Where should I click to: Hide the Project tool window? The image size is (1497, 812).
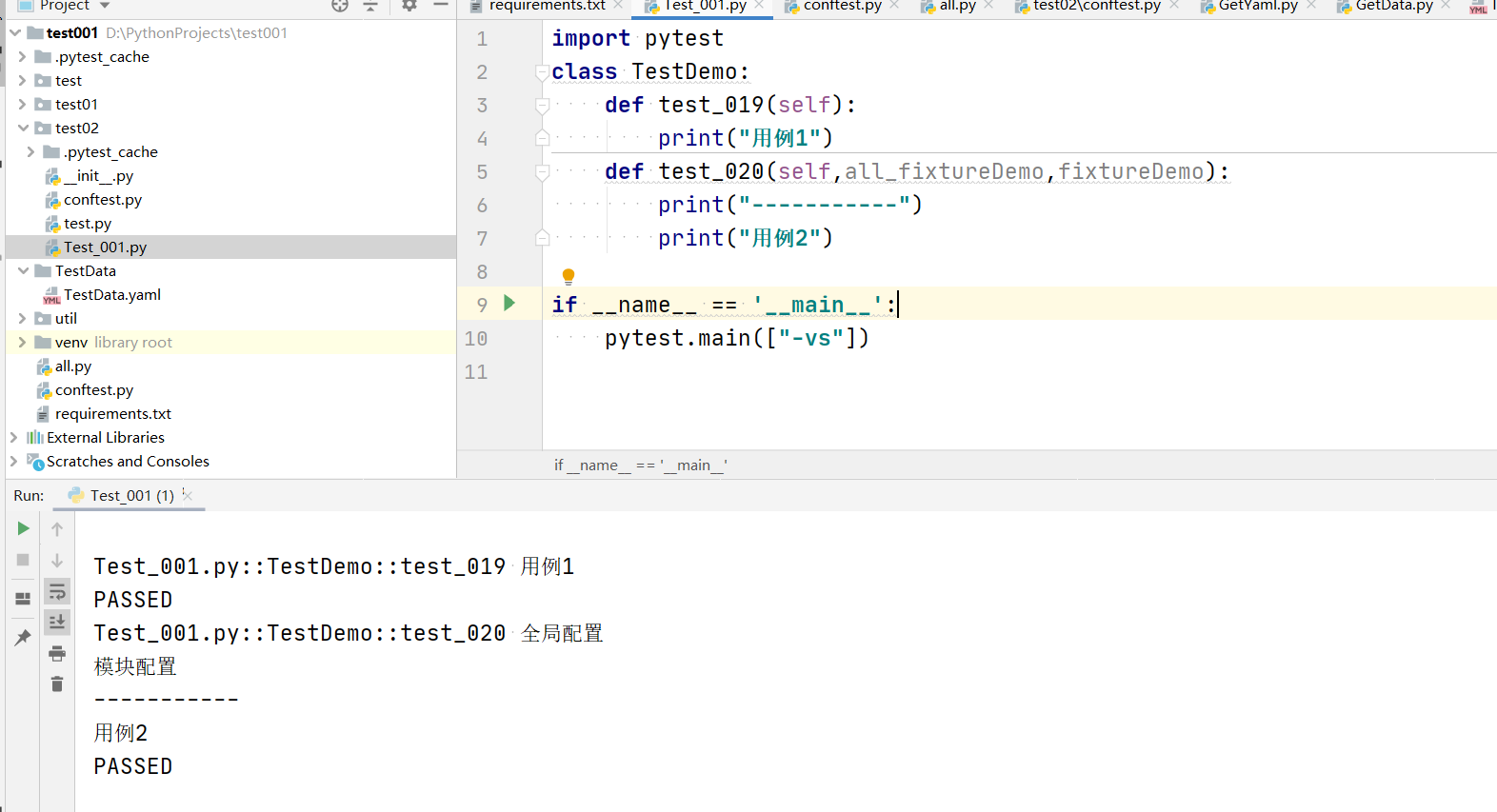(441, 5)
